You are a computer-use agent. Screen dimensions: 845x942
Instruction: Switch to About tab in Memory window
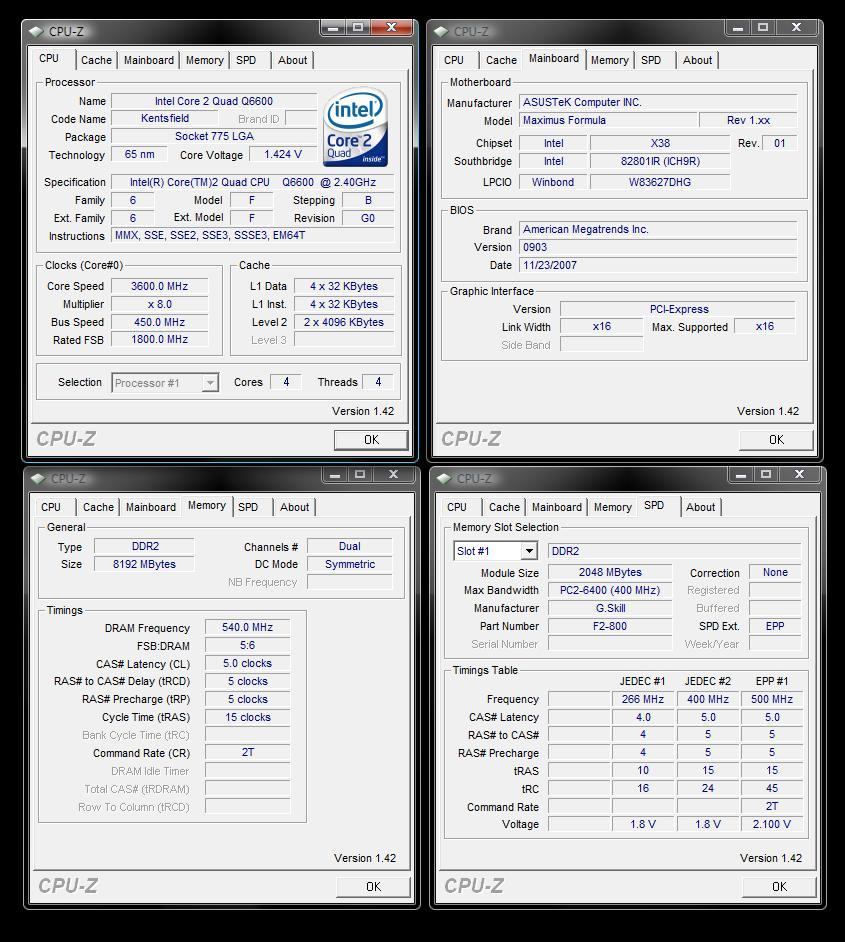294,507
